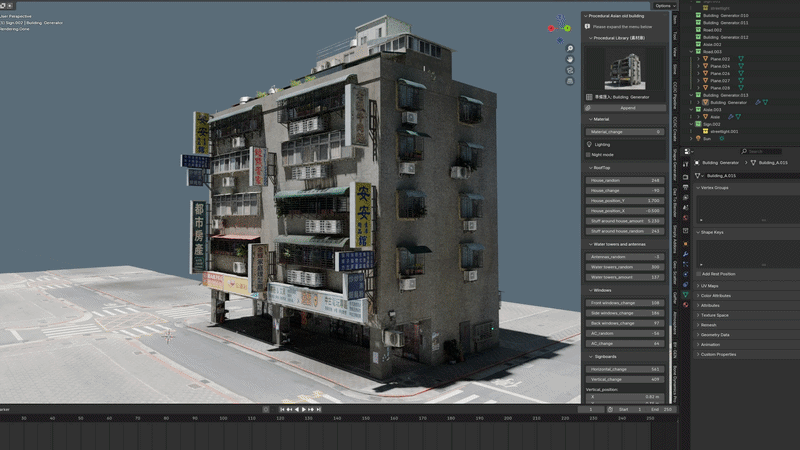Open the Options dropdown in viewport header
Image resolution: width=800 pixels, height=450 pixels.
pyautogui.click(x=665, y=6)
